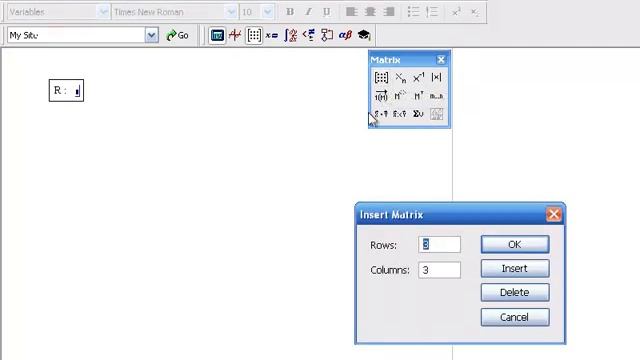This screenshot has height=360, width=640.
Task: Toggle Underline formatting
Action: (x=327, y=12)
